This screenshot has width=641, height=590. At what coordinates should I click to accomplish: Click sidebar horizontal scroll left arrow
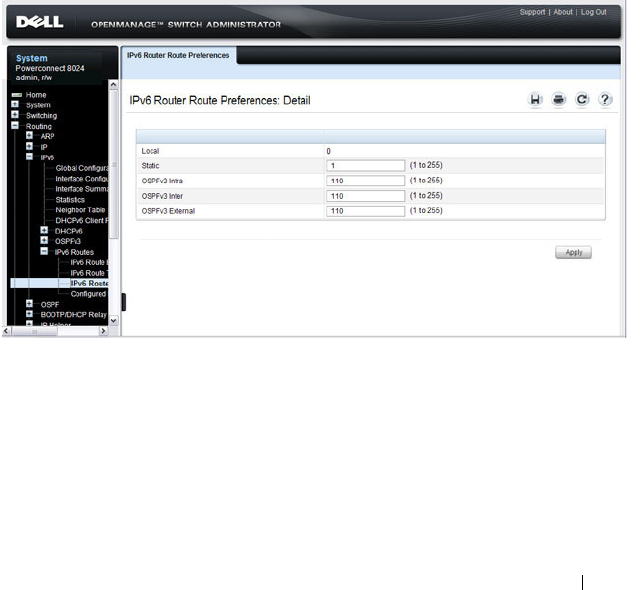tap(6, 331)
